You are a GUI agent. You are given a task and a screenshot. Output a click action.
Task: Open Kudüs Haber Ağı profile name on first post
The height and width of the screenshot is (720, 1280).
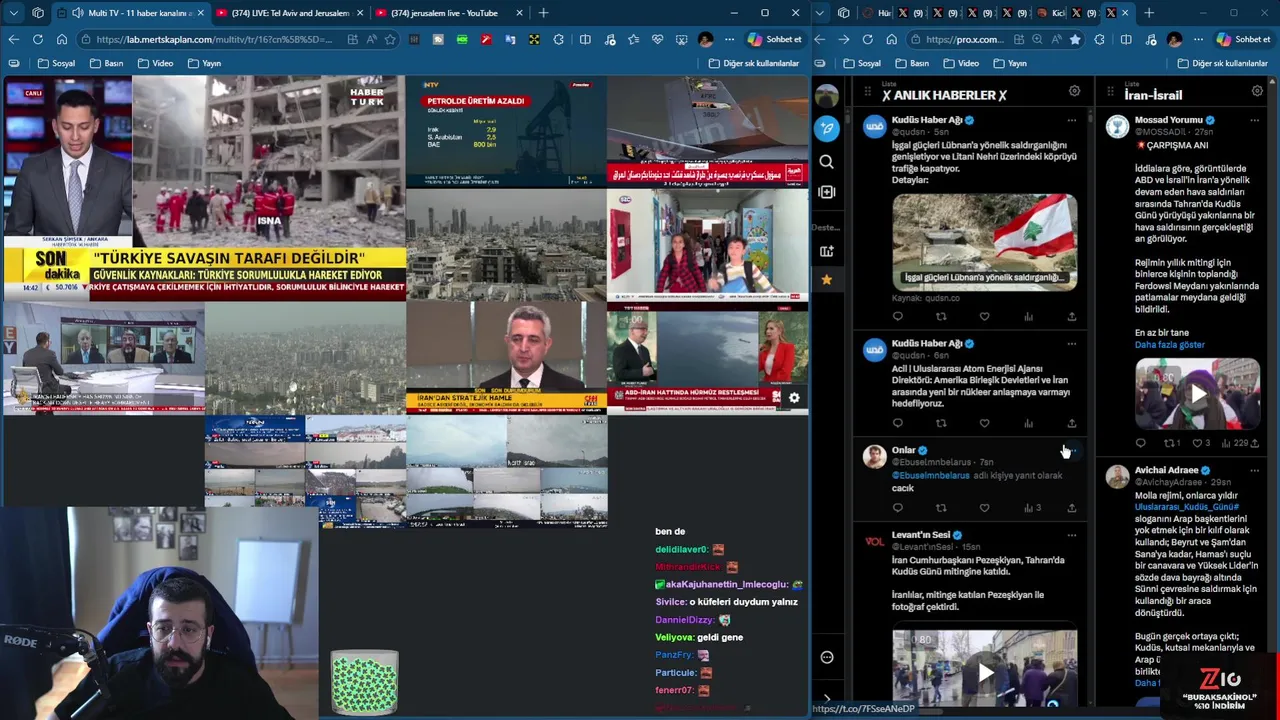[926, 120]
